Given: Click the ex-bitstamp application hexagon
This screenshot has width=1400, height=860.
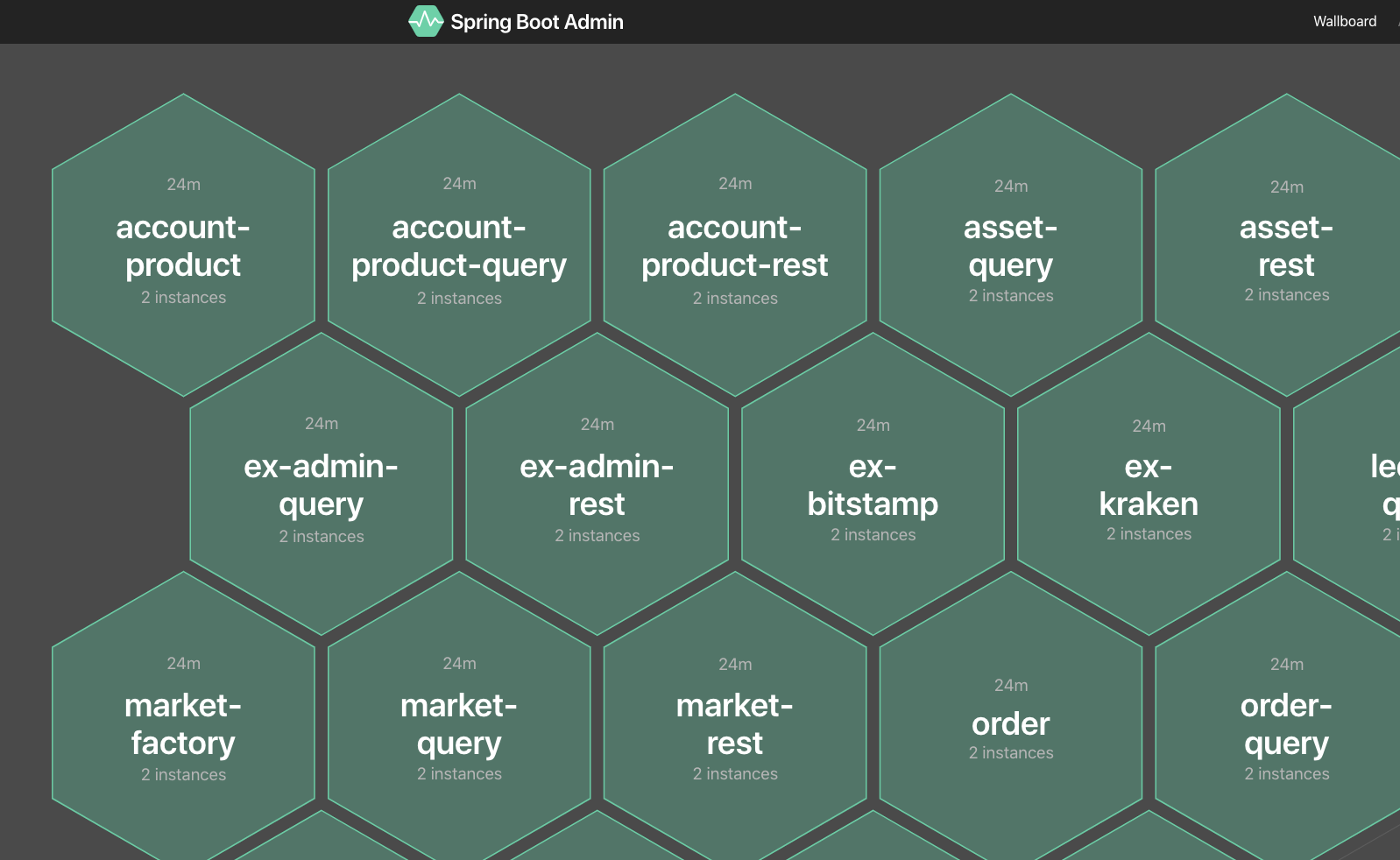Looking at the screenshot, I should pos(873,484).
